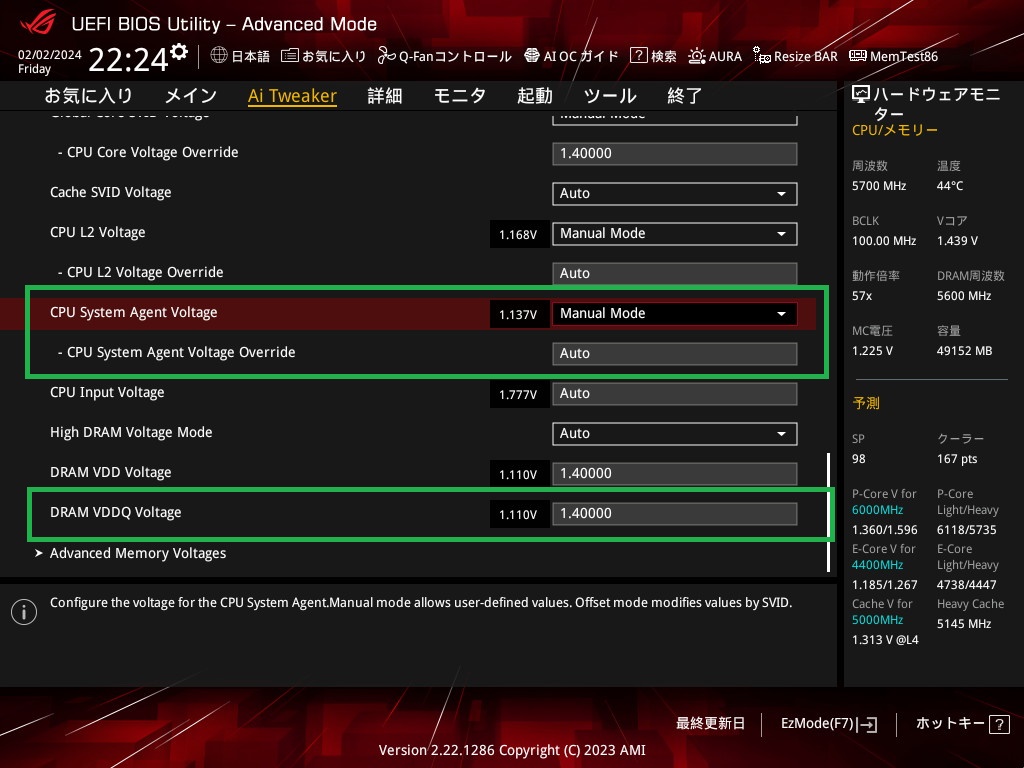Click the 22:24 clock display

[129, 59]
